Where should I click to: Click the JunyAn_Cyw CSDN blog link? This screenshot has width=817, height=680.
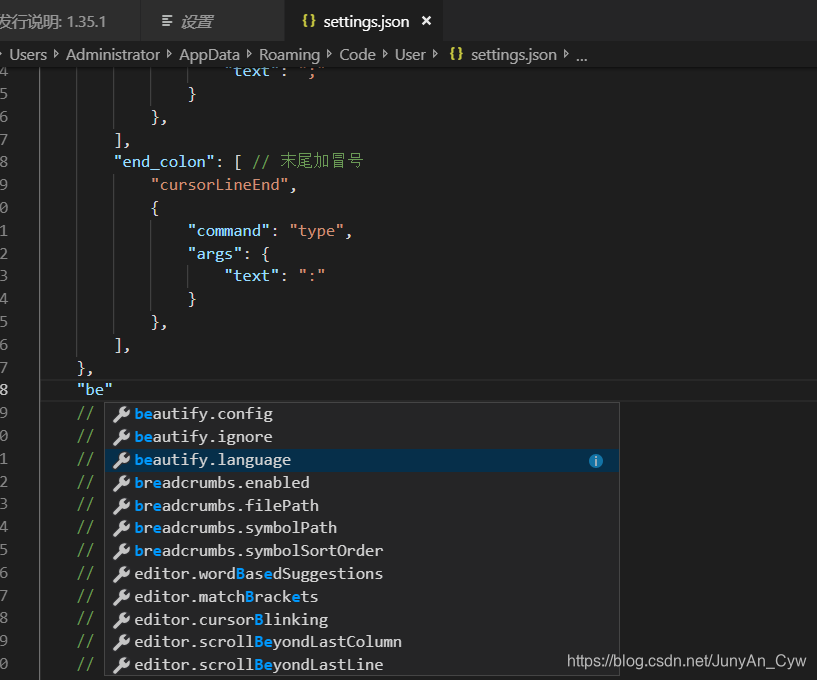click(686, 661)
